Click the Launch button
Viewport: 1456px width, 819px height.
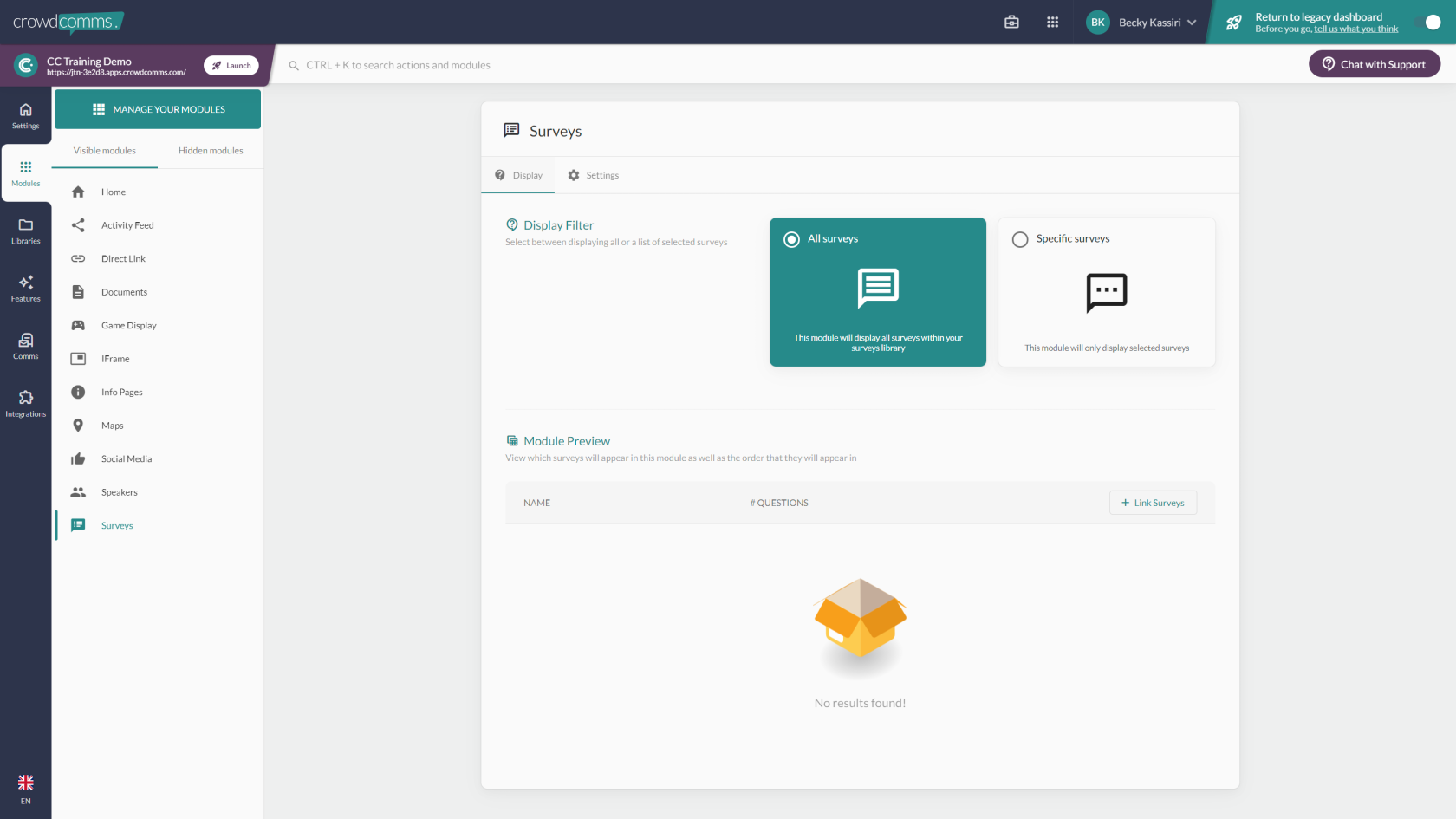pyautogui.click(x=231, y=66)
